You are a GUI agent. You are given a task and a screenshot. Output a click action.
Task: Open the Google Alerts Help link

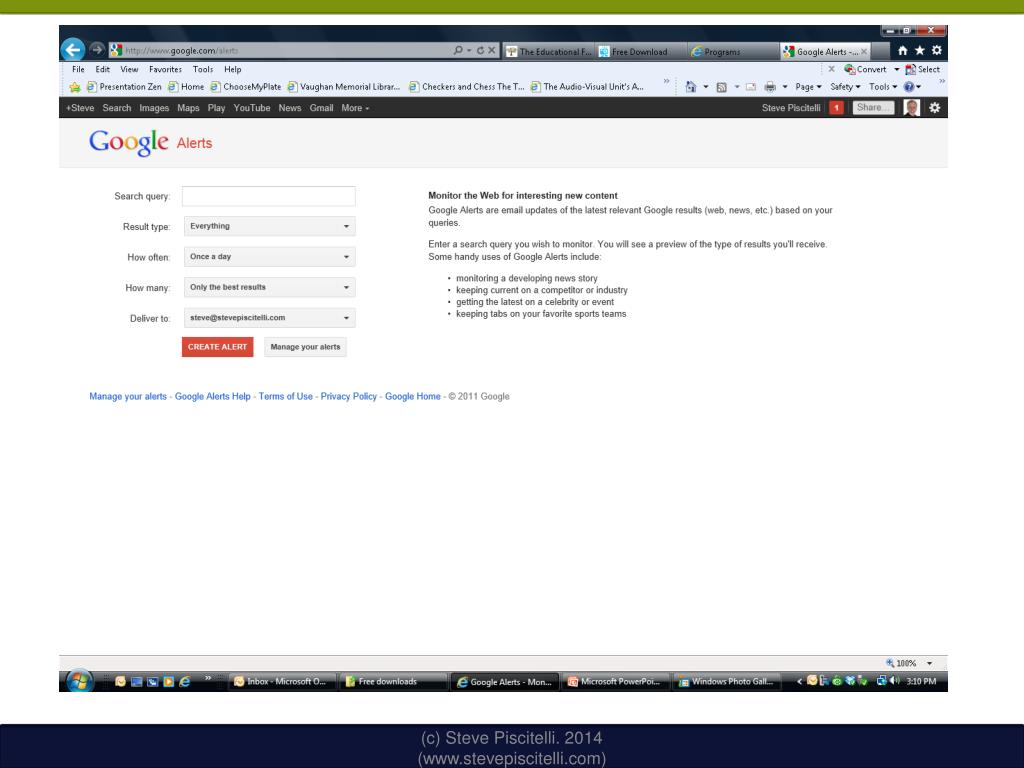[212, 396]
